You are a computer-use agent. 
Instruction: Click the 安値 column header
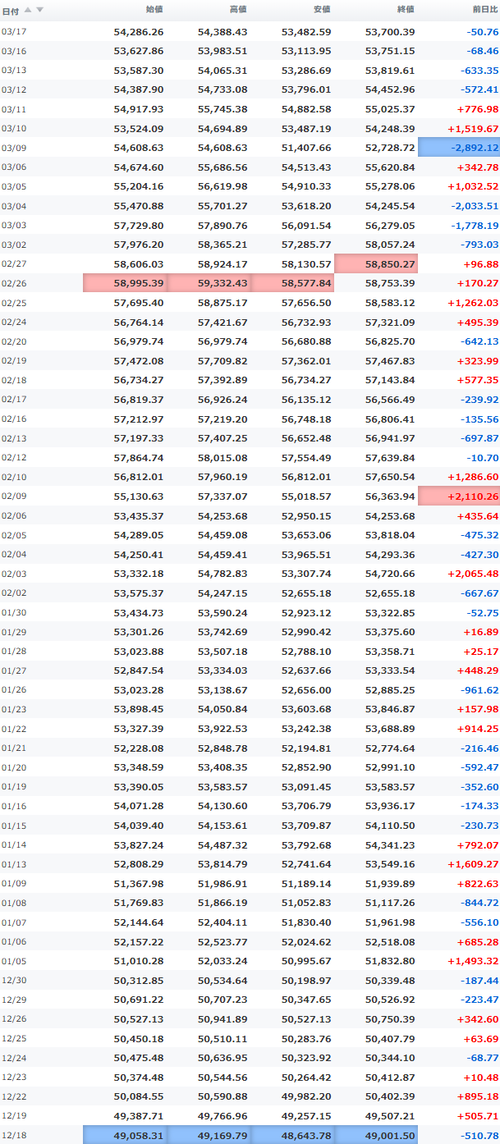click(321, 9)
